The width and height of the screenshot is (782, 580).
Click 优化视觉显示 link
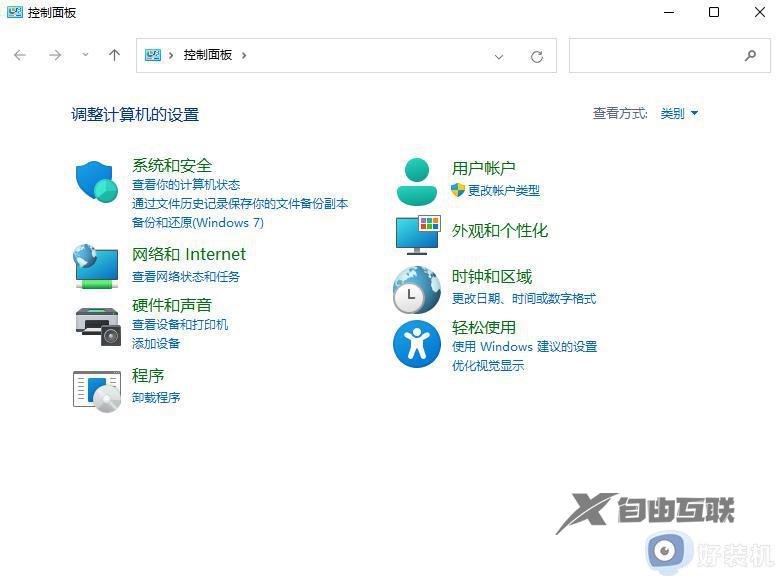tap(488, 366)
